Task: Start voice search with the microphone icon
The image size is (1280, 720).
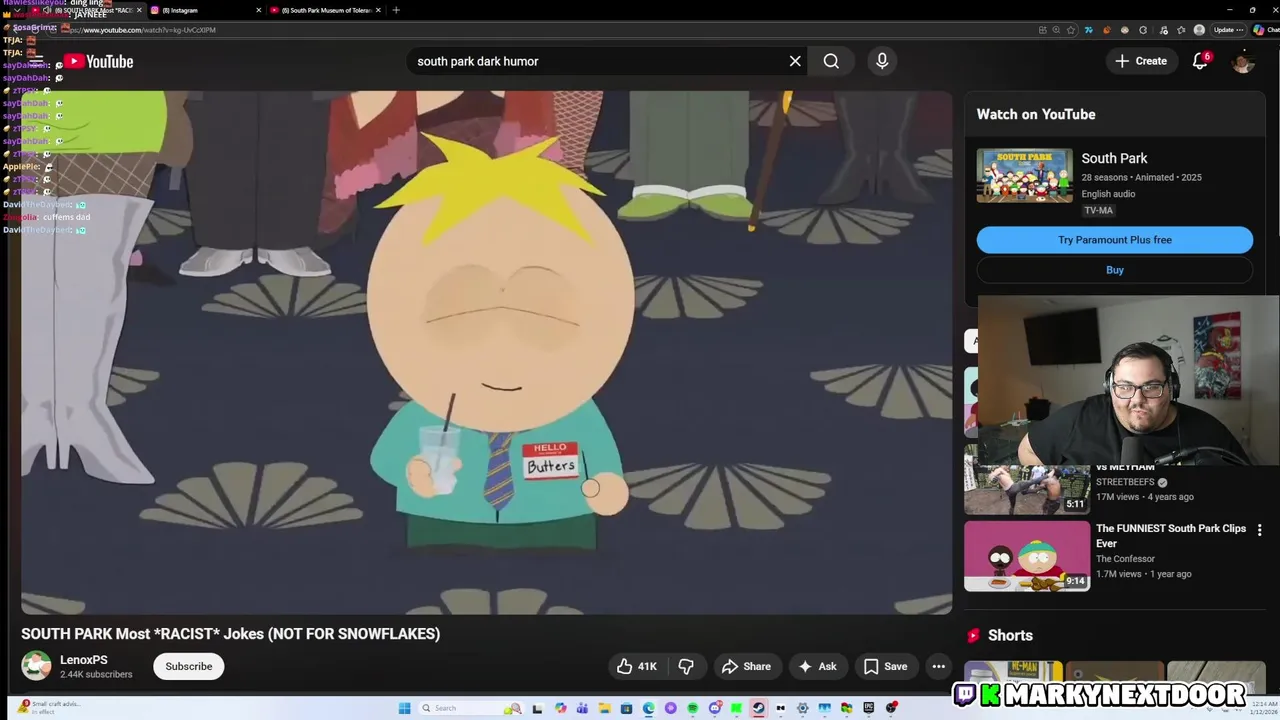Action: [x=882, y=61]
